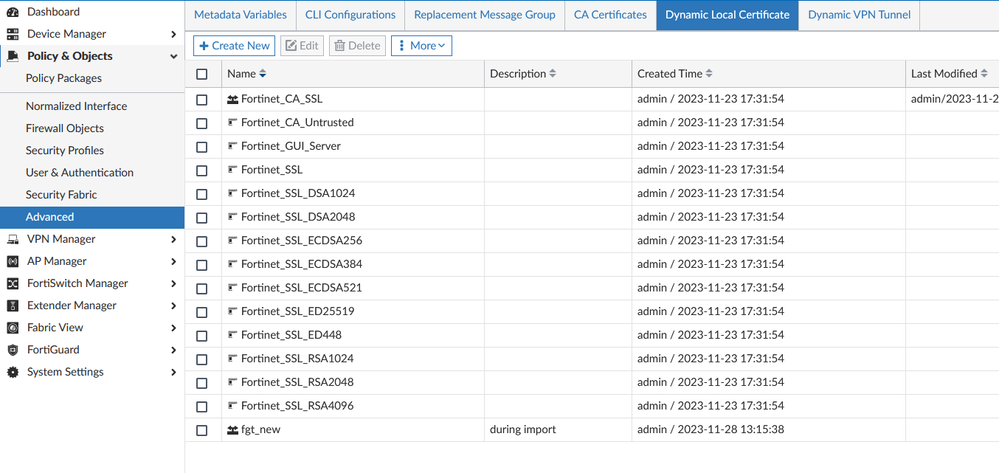This screenshot has height=473, width=999.
Task: Click the FortiSwitch Manager icon
Action: pos(12,283)
